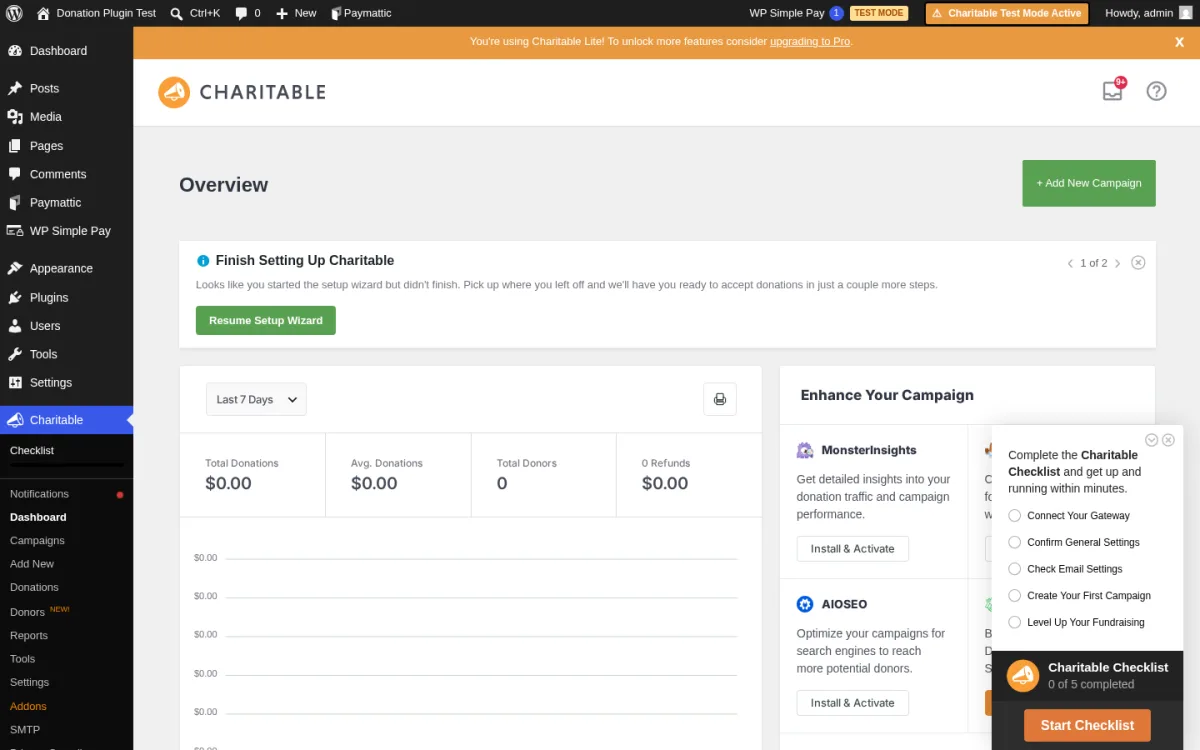Click the print report icon

[x=720, y=399]
